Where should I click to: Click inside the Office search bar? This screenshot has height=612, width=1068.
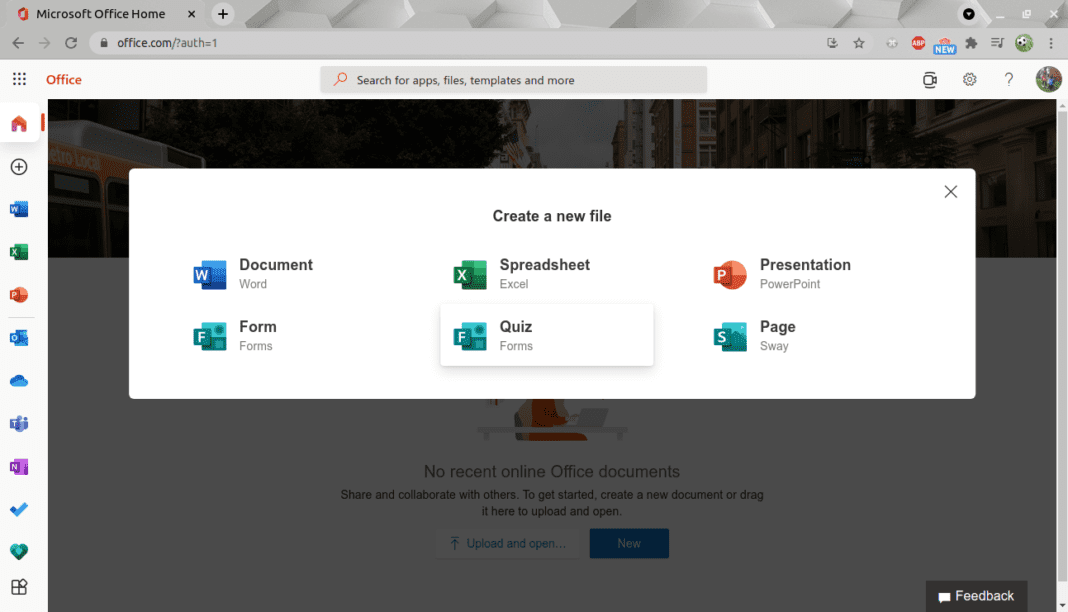[513, 79]
